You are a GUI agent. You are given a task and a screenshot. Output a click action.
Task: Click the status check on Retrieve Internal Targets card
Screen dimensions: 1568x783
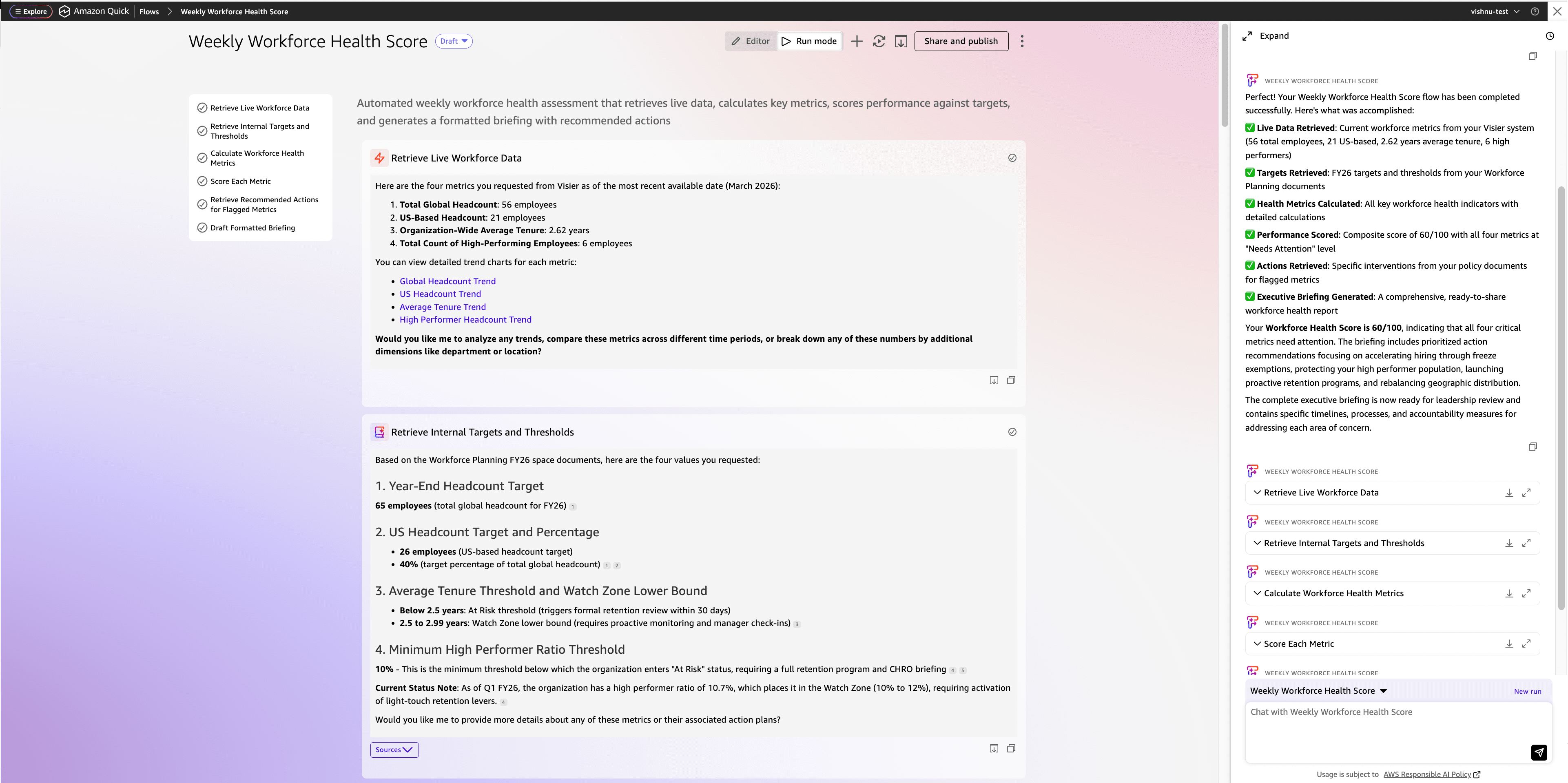1012,432
